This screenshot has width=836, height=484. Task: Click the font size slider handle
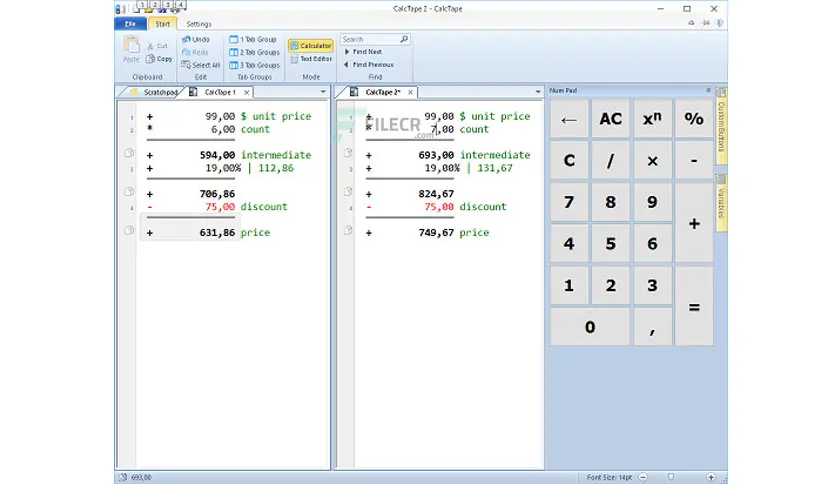point(671,477)
